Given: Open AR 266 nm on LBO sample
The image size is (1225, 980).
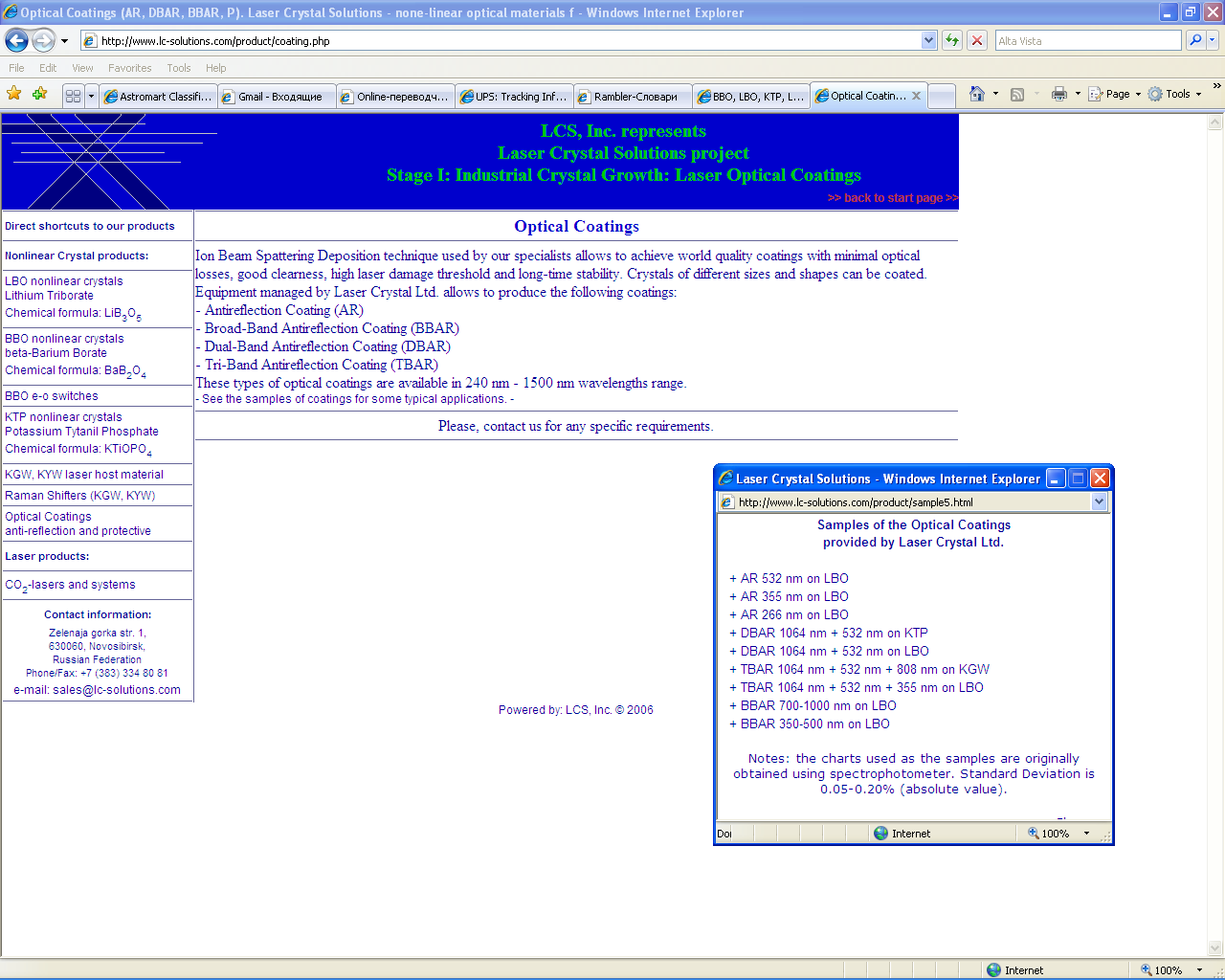Looking at the screenshot, I should coord(794,615).
